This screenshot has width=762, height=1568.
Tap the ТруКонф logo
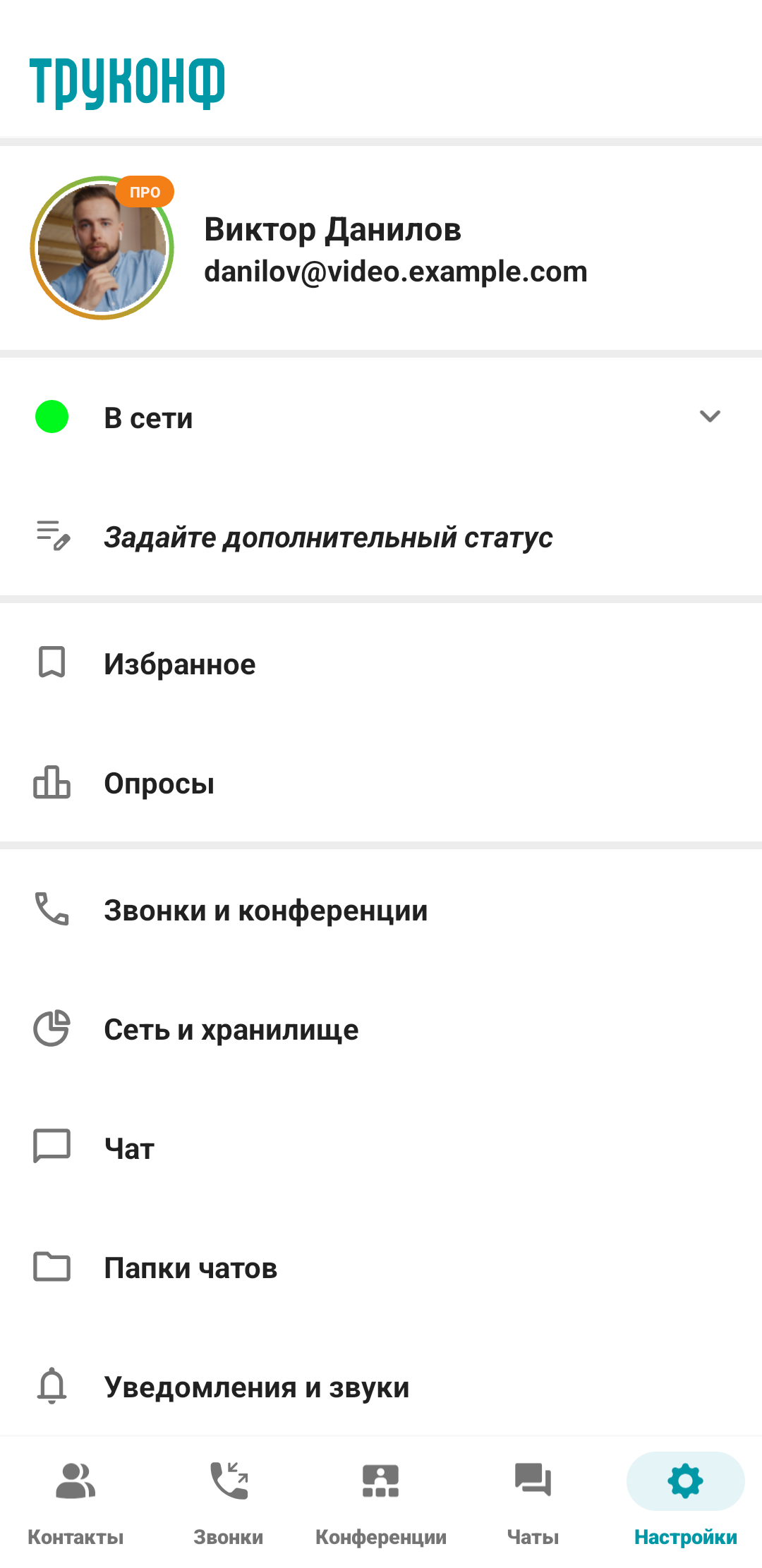pyautogui.click(x=127, y=83)
